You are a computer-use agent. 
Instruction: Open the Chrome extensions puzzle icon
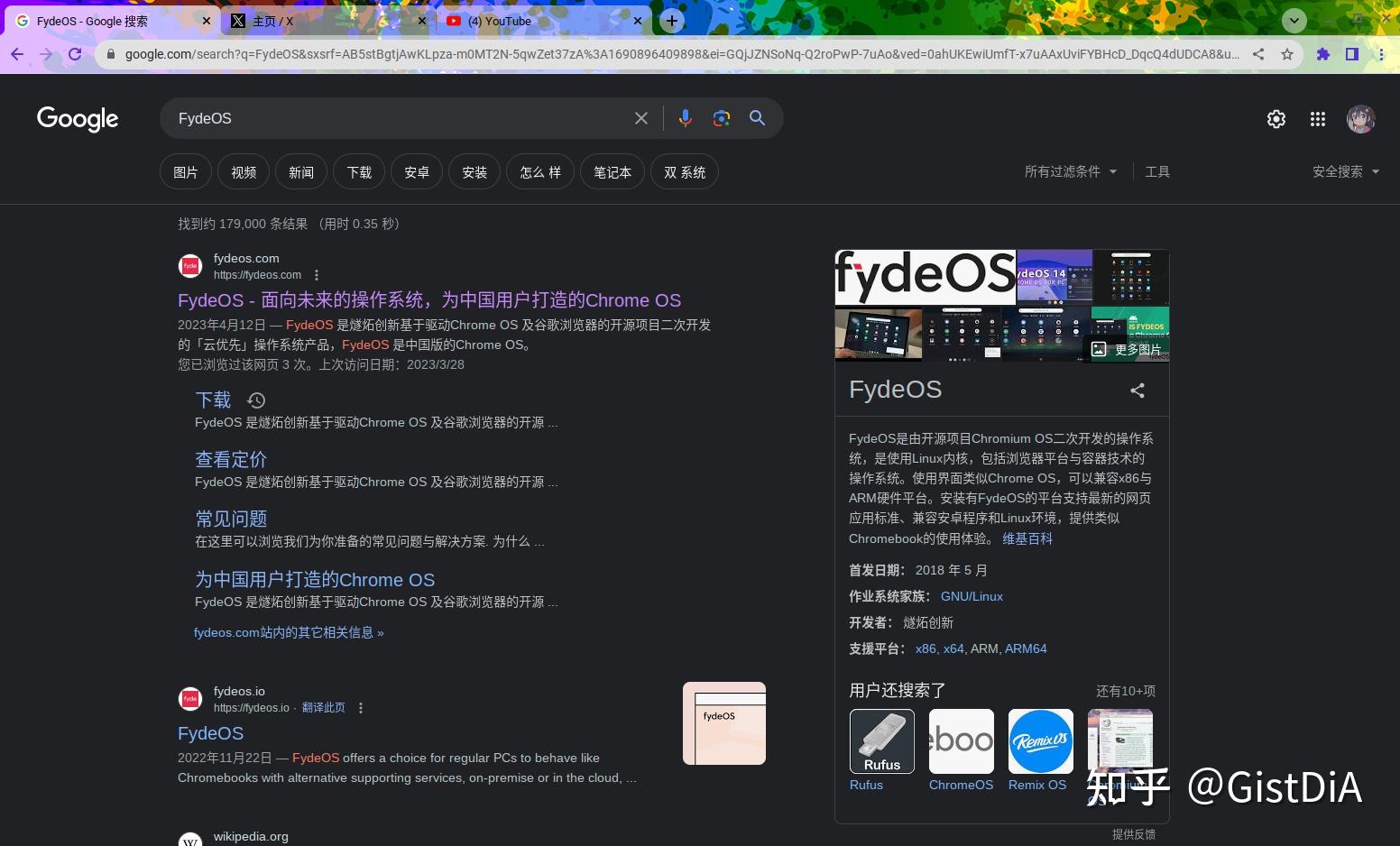click(1323, 54)
